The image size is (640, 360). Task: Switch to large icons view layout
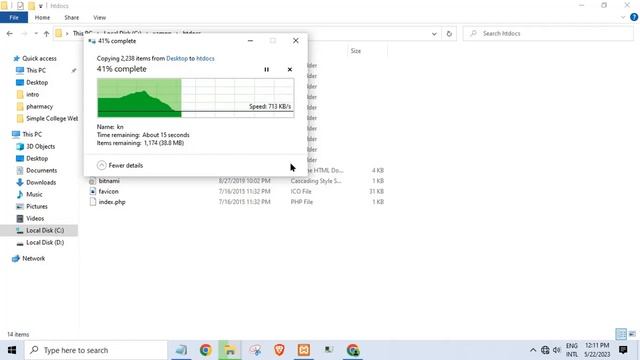632,334
